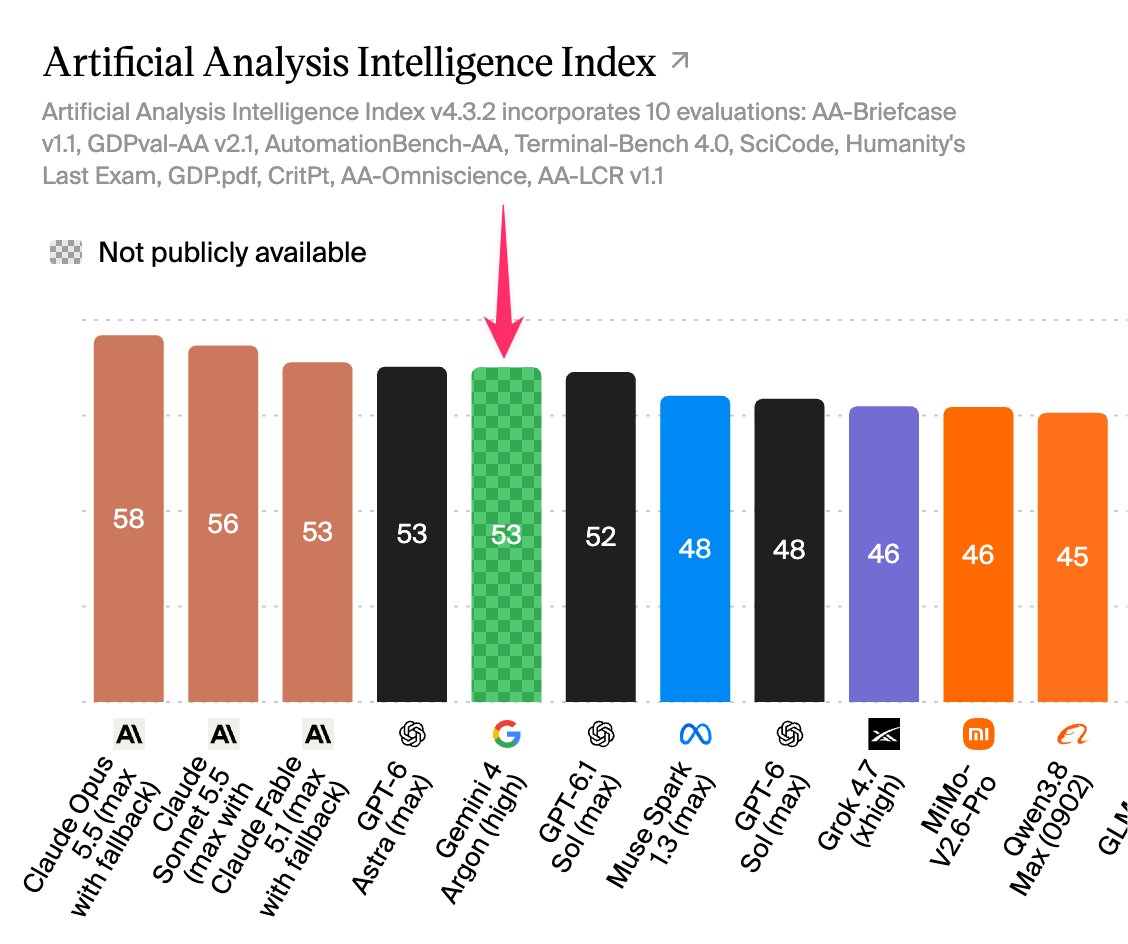The width and height of the screenshot is (1128, 944).
Task: Click the blue Muse Spark bar scoring 48
Action: (x=695, y=549)
